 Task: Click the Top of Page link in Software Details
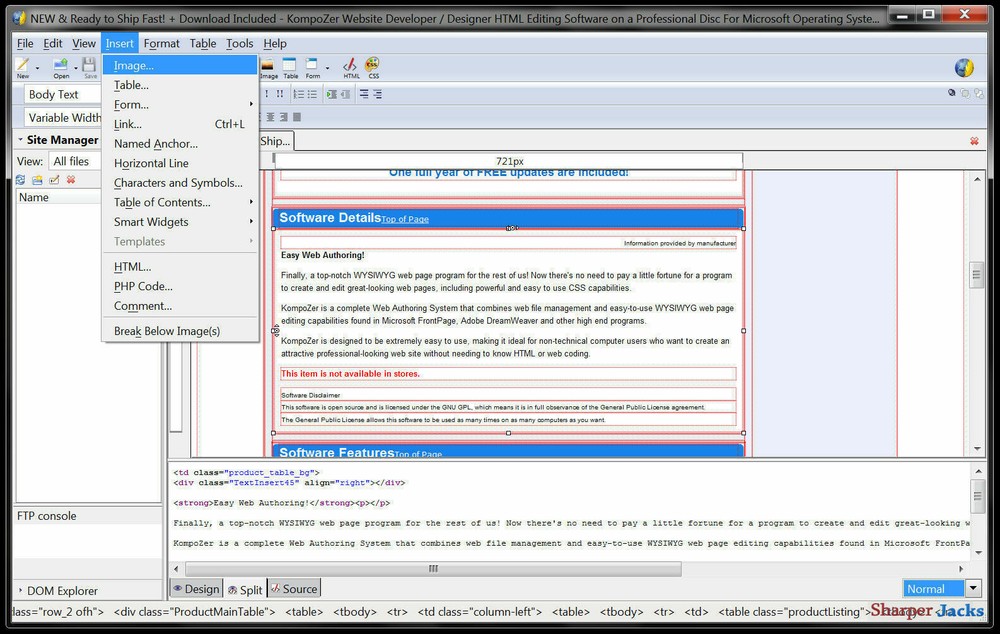[x=404, y=219]
